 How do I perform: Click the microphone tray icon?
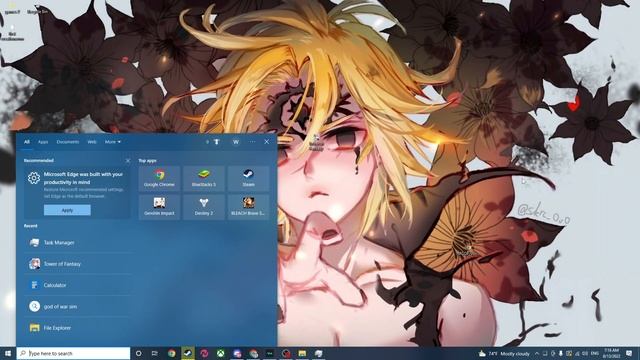(561, 353)
